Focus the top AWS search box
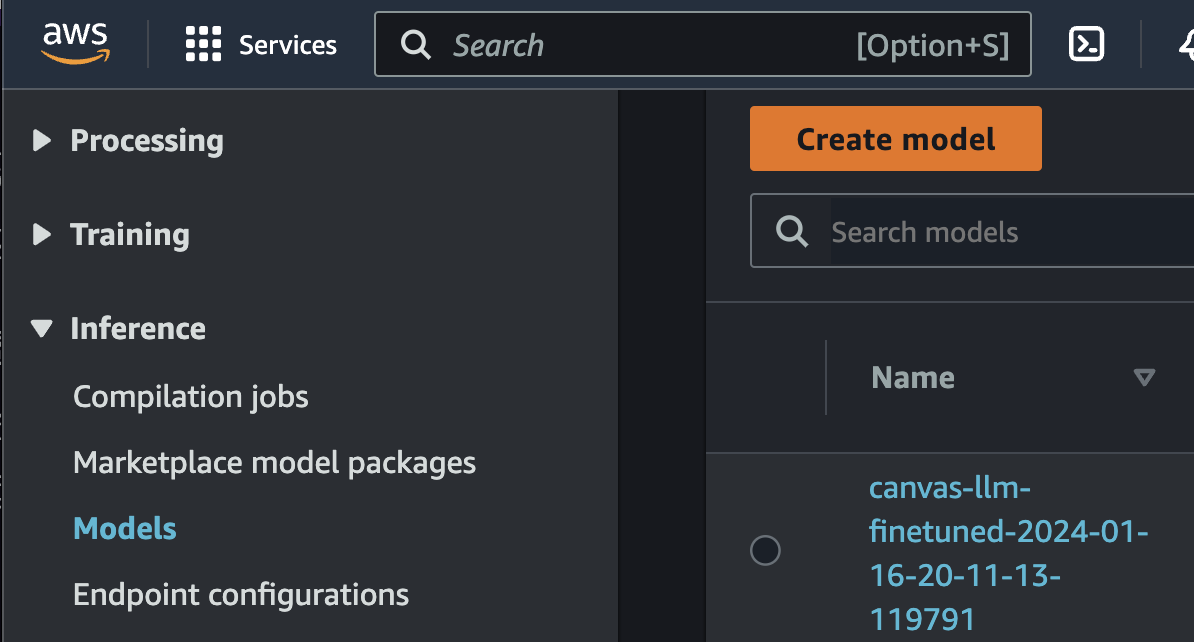 tap(650, 45)
